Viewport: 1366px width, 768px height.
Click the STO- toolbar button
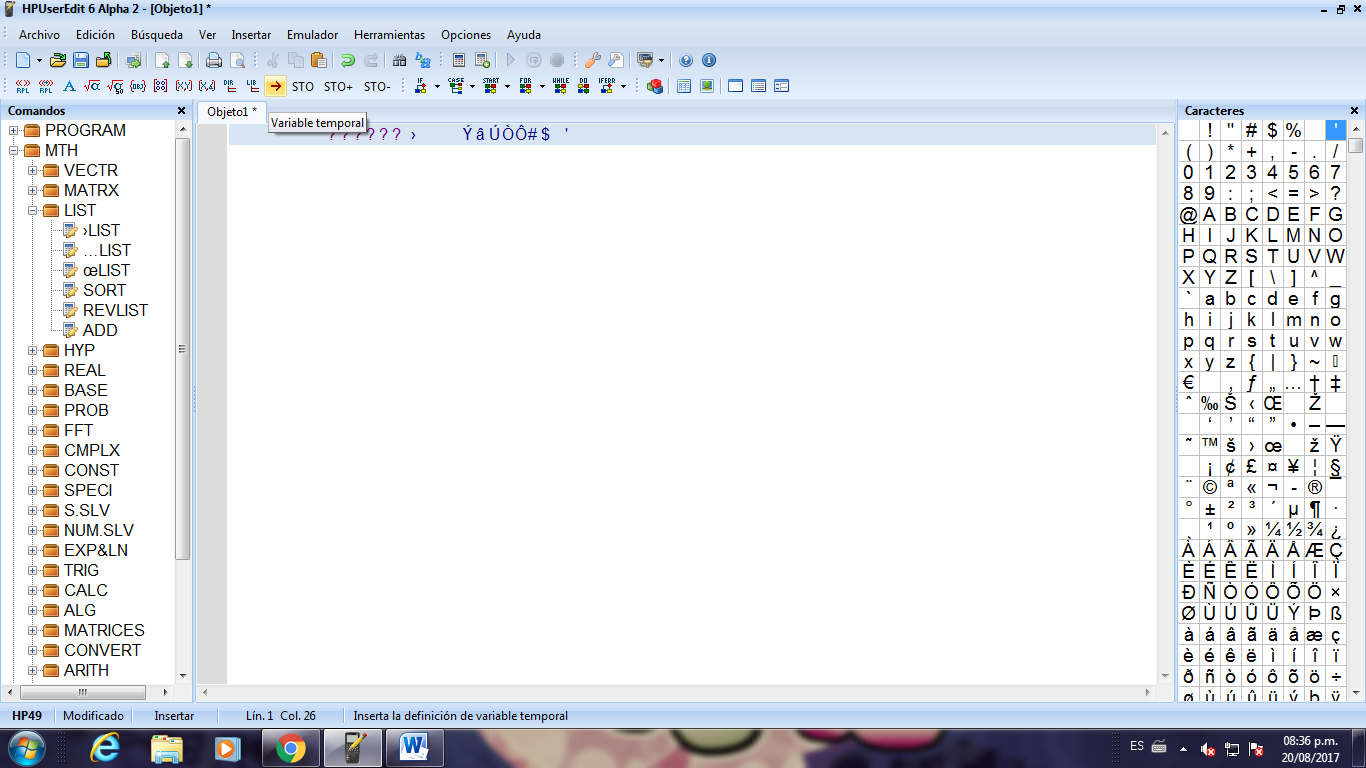[377, 87]
